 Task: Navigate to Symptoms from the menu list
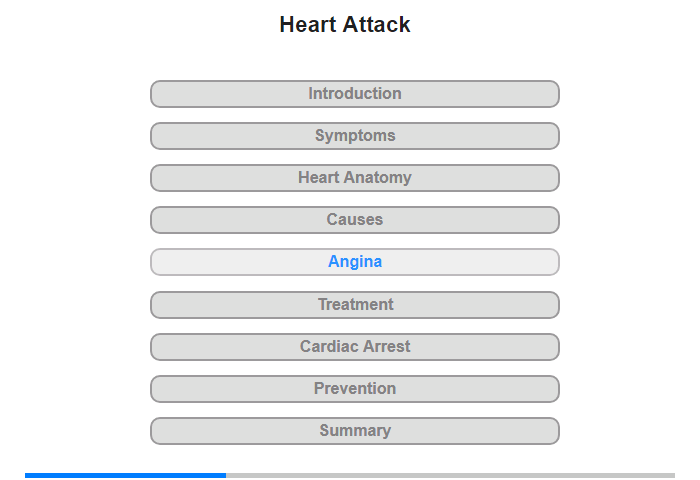355,136
